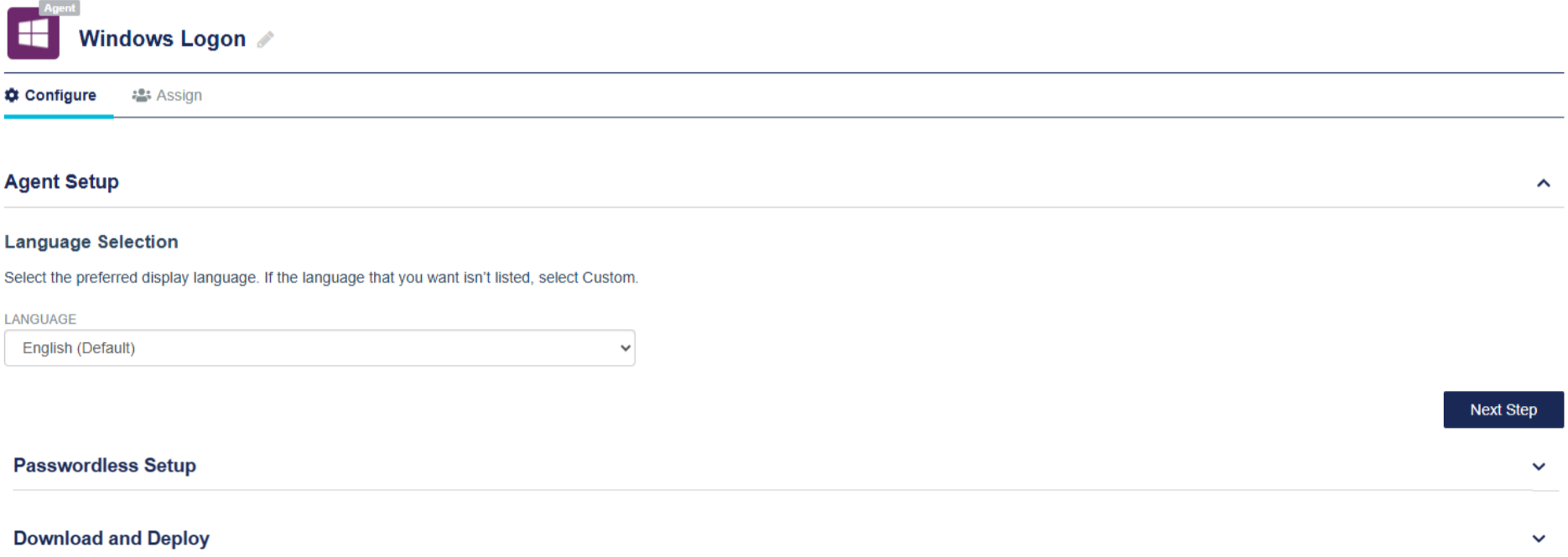Image resolution: width=1568 pixels, height=557 pixels.
Task: Expand Download and Deploy with its chevron
Action: tap(1538, 539)
